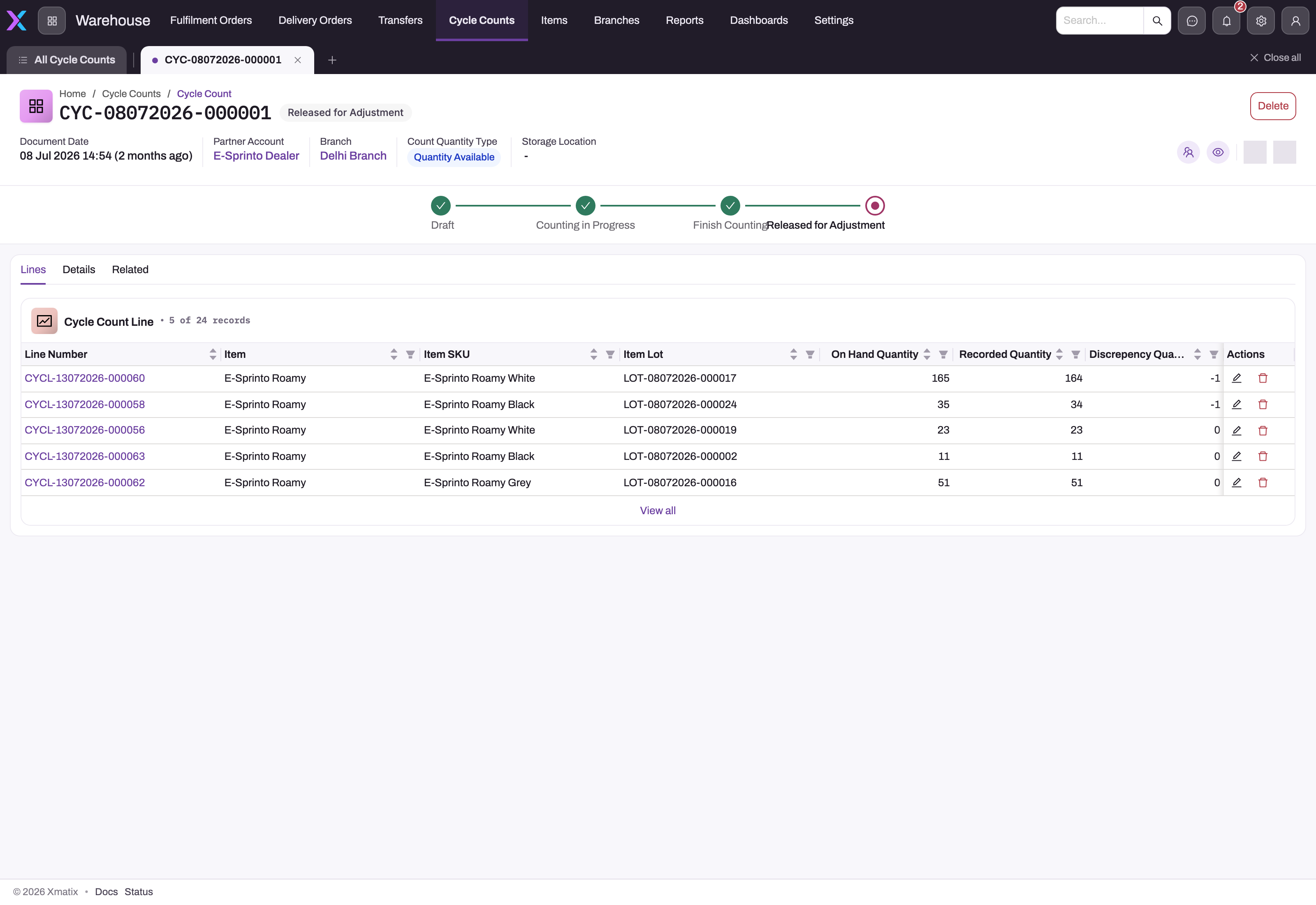Open Dashboards

pos(758,21)
